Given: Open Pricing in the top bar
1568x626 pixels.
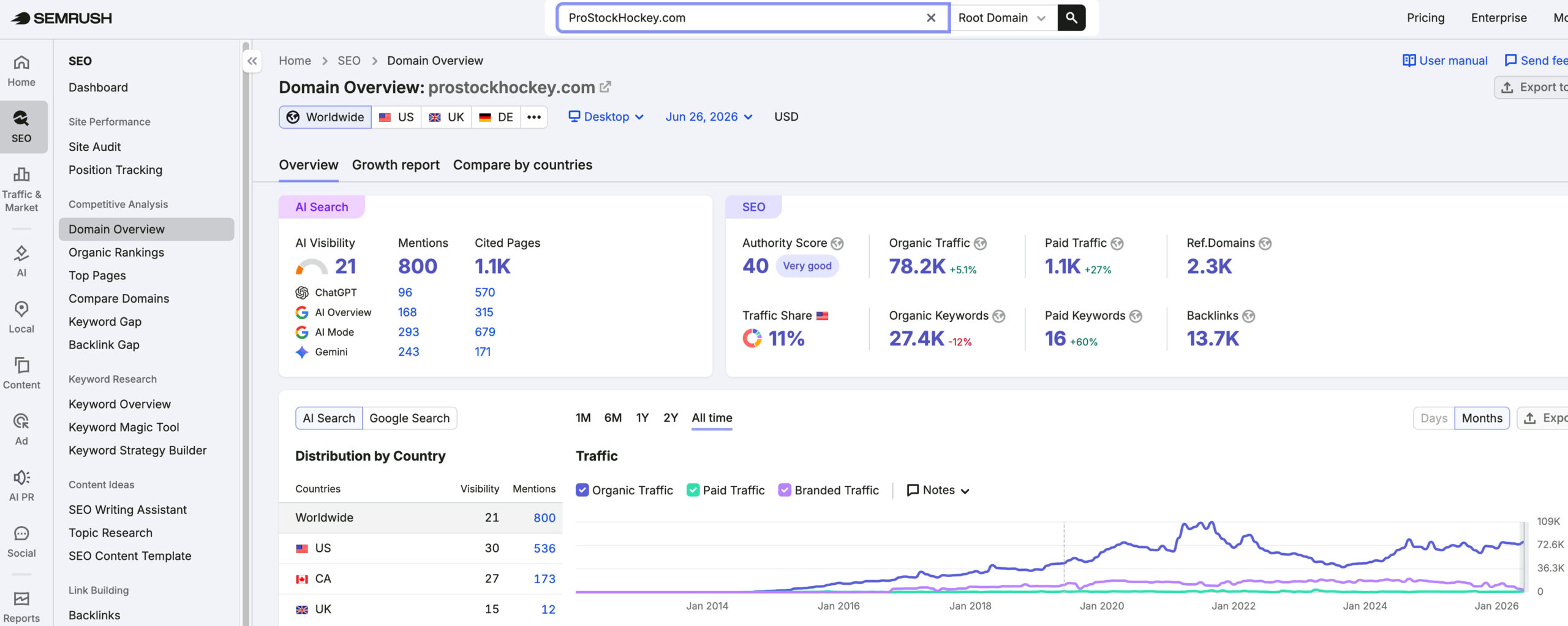Looking at the screenshot, I should (1425, 18).
